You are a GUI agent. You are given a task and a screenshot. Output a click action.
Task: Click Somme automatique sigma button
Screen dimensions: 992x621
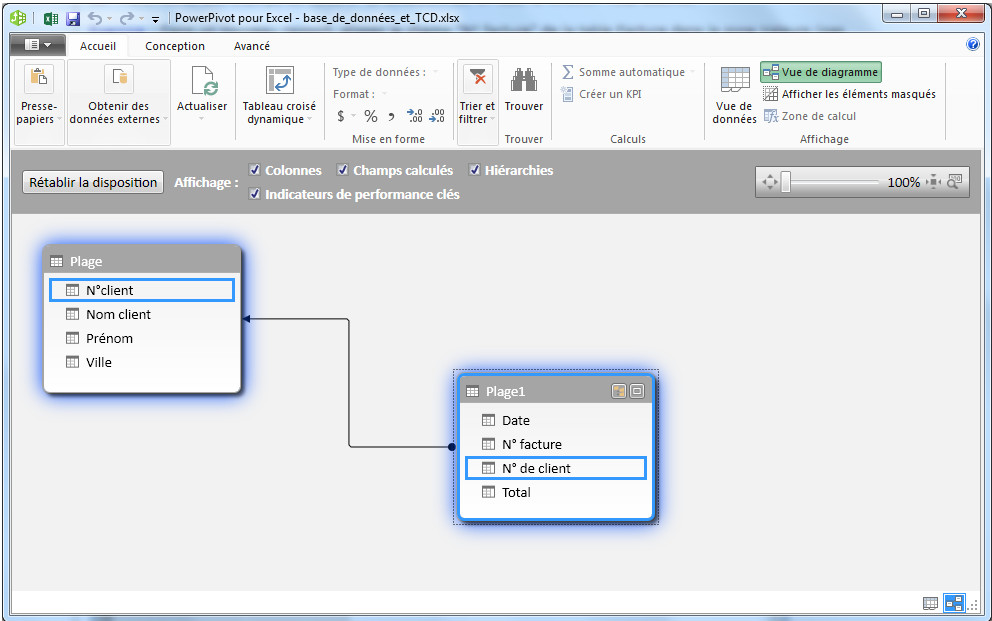click(624, 72)
